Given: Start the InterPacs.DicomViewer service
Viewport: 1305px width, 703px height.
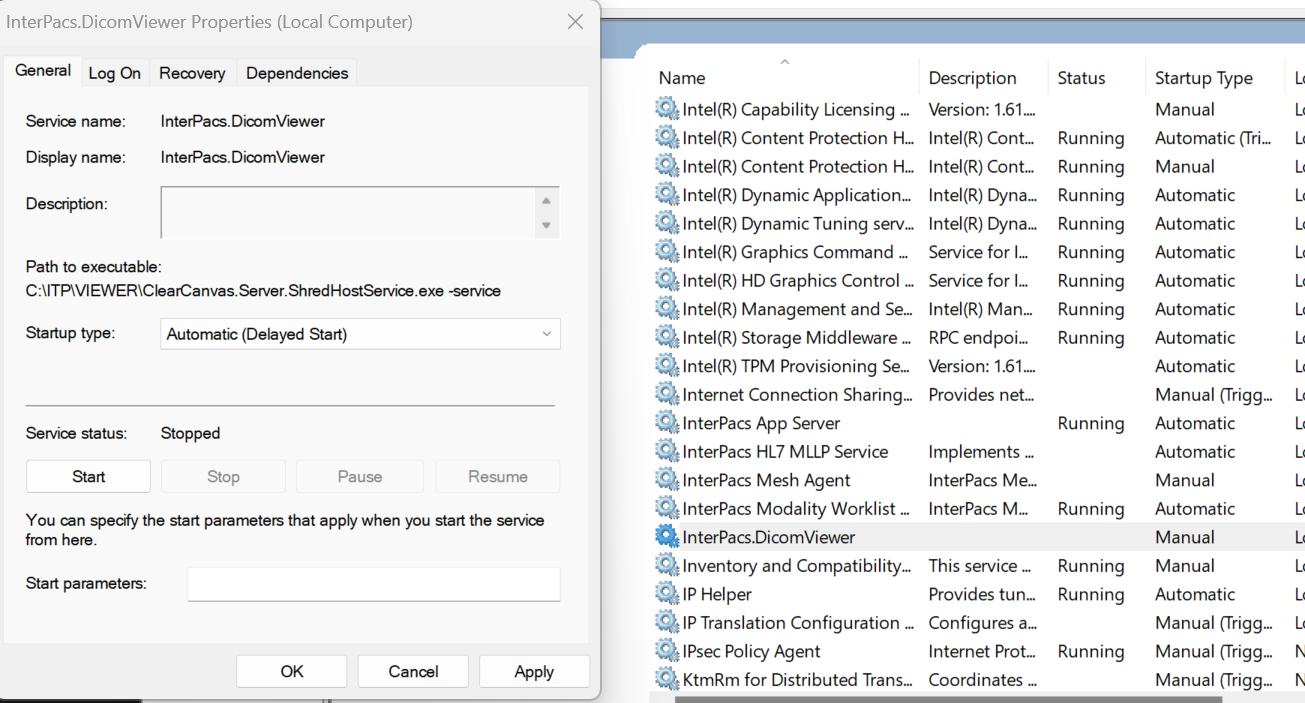Looking at the screenshot, I should 88,477.
